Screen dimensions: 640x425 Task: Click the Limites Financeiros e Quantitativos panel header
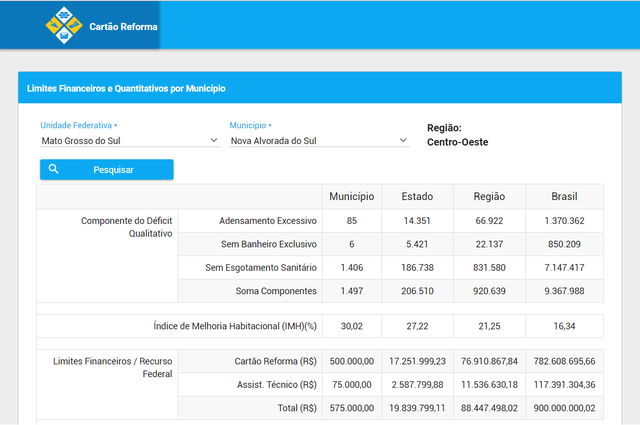point(126,88)
